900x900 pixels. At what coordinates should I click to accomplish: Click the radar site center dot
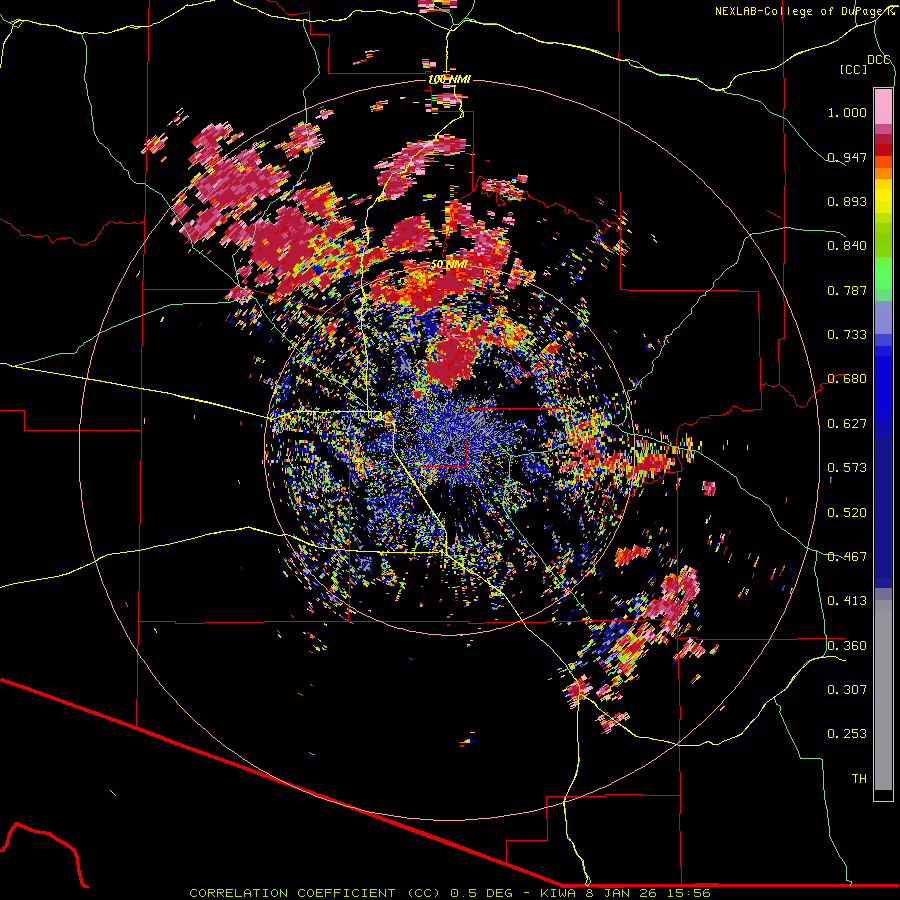point(451,449)
